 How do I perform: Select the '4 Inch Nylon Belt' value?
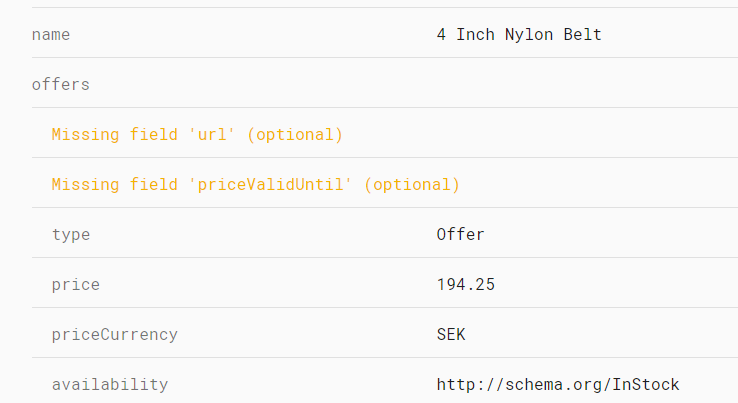pyautogui.click(x=519, y=35)
